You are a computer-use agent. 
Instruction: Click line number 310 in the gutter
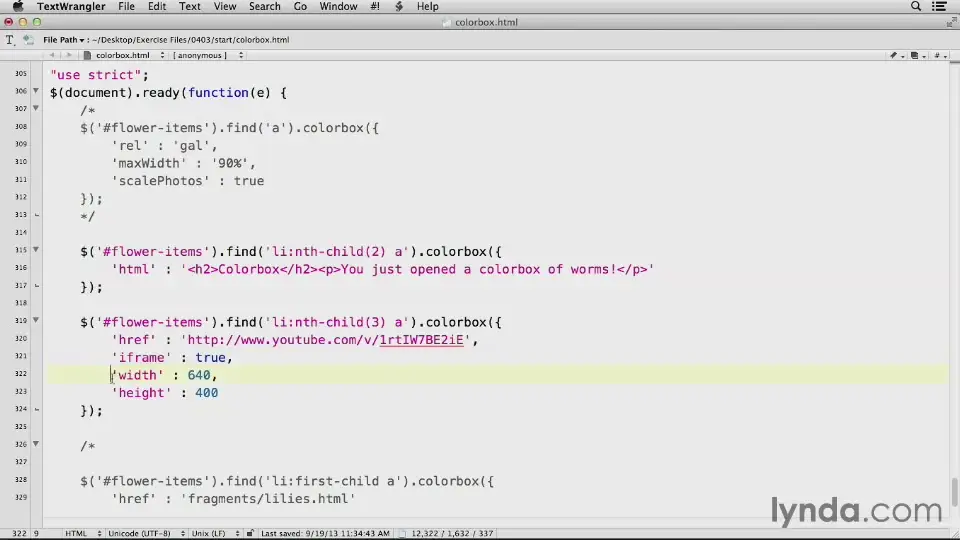tap(21, 162)
